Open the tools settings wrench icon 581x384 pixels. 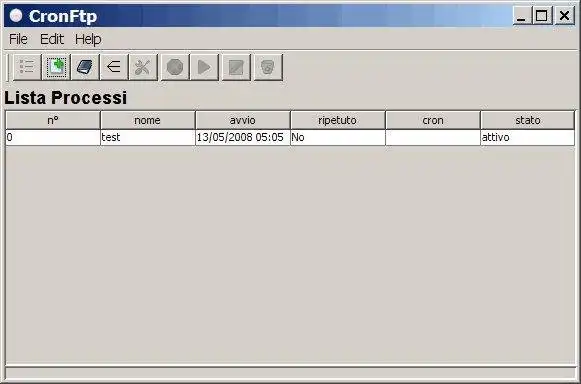(x=143, y=67)
